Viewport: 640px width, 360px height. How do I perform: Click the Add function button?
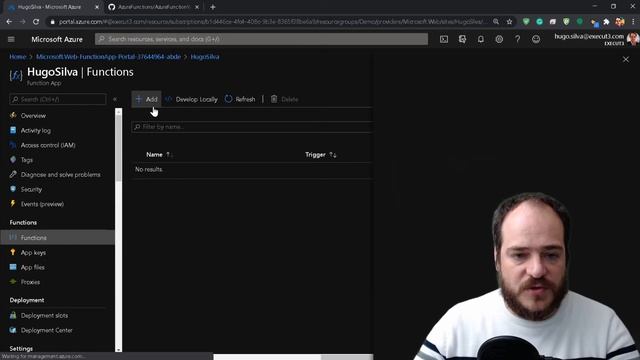(x=146, y=99)
